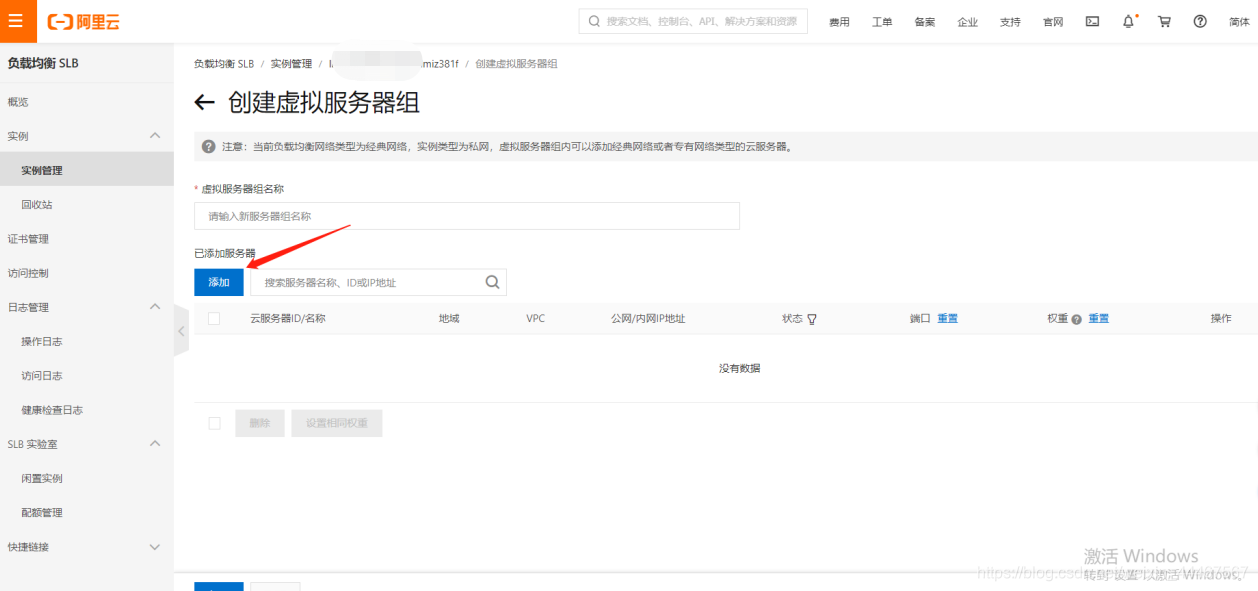This screenshot has width=1258, height=591.
Task: Open the shopping cart icon
Action: coord(1163,20)
